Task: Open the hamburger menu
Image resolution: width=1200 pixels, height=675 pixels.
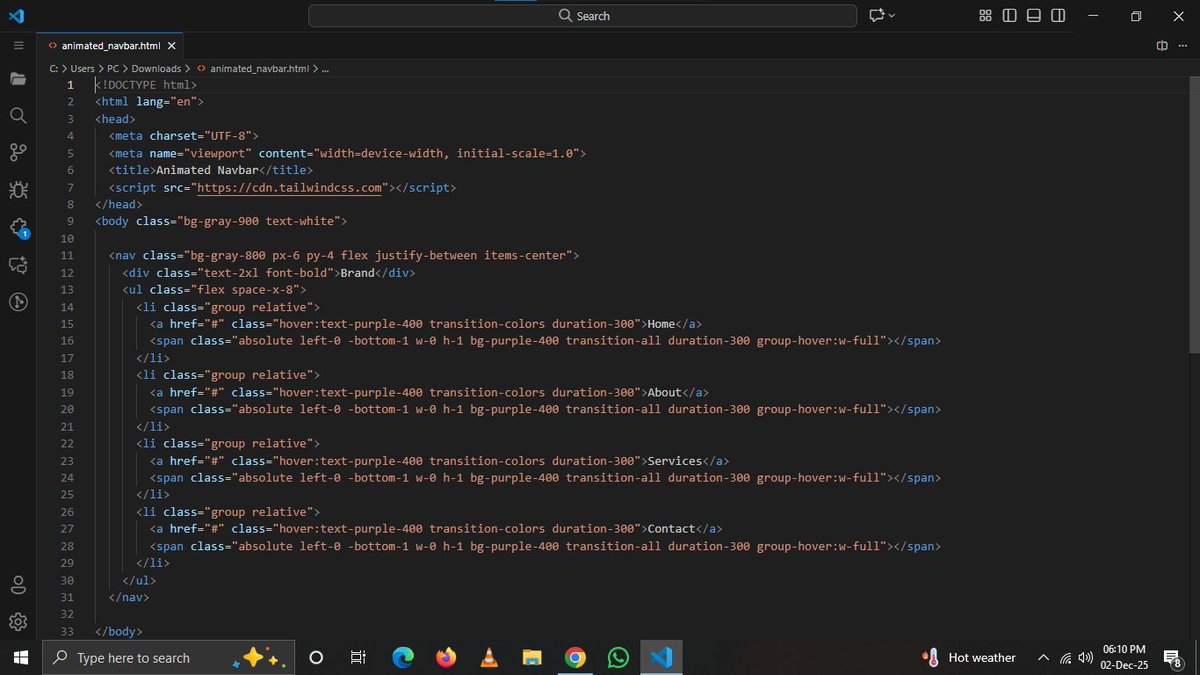Action: click(x=18, y=45)
